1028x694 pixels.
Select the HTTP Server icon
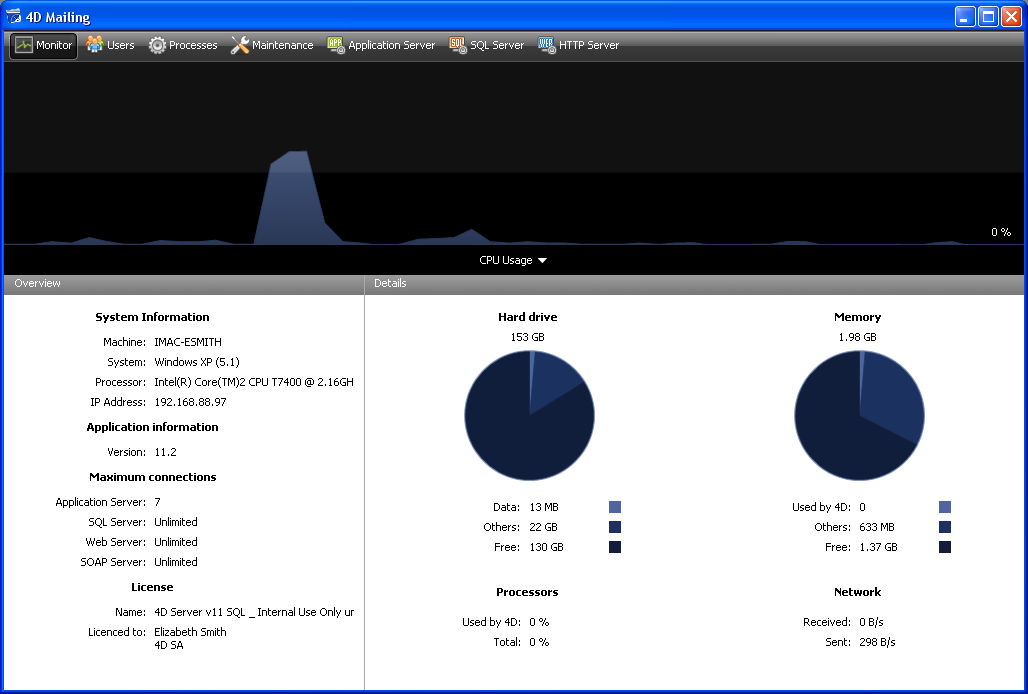(546, 45)
